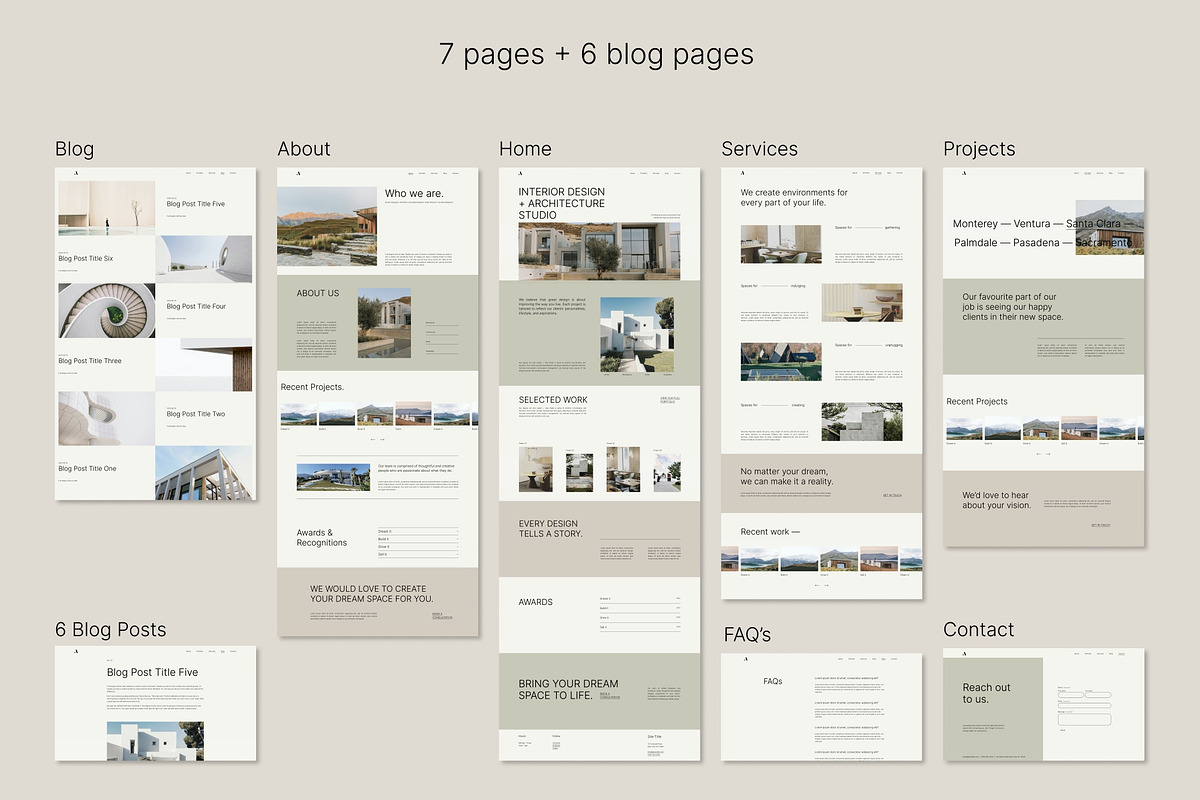
Task: Open Blog Post Title Three on Blog page
Action: click(90, 361)
